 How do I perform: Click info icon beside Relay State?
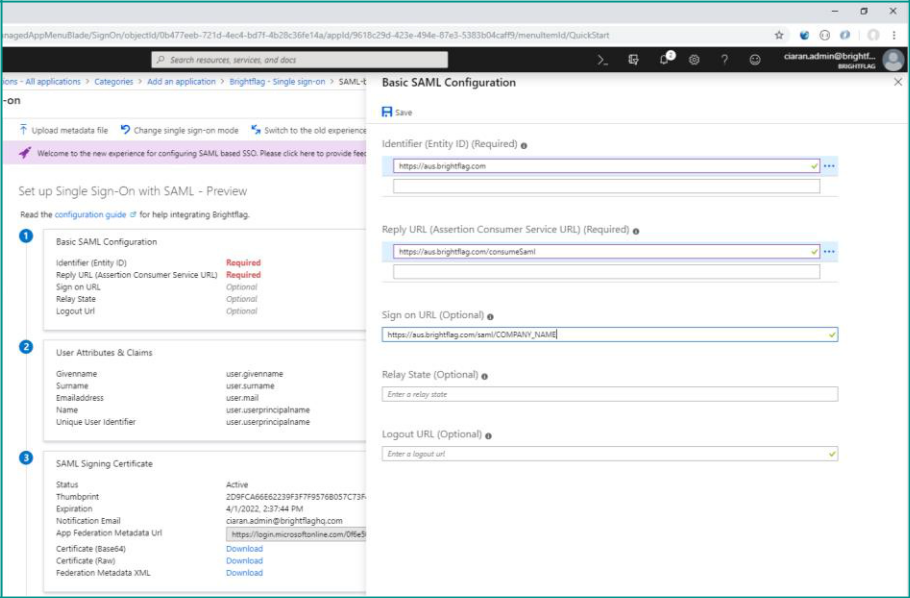click(x=485, y=376)
